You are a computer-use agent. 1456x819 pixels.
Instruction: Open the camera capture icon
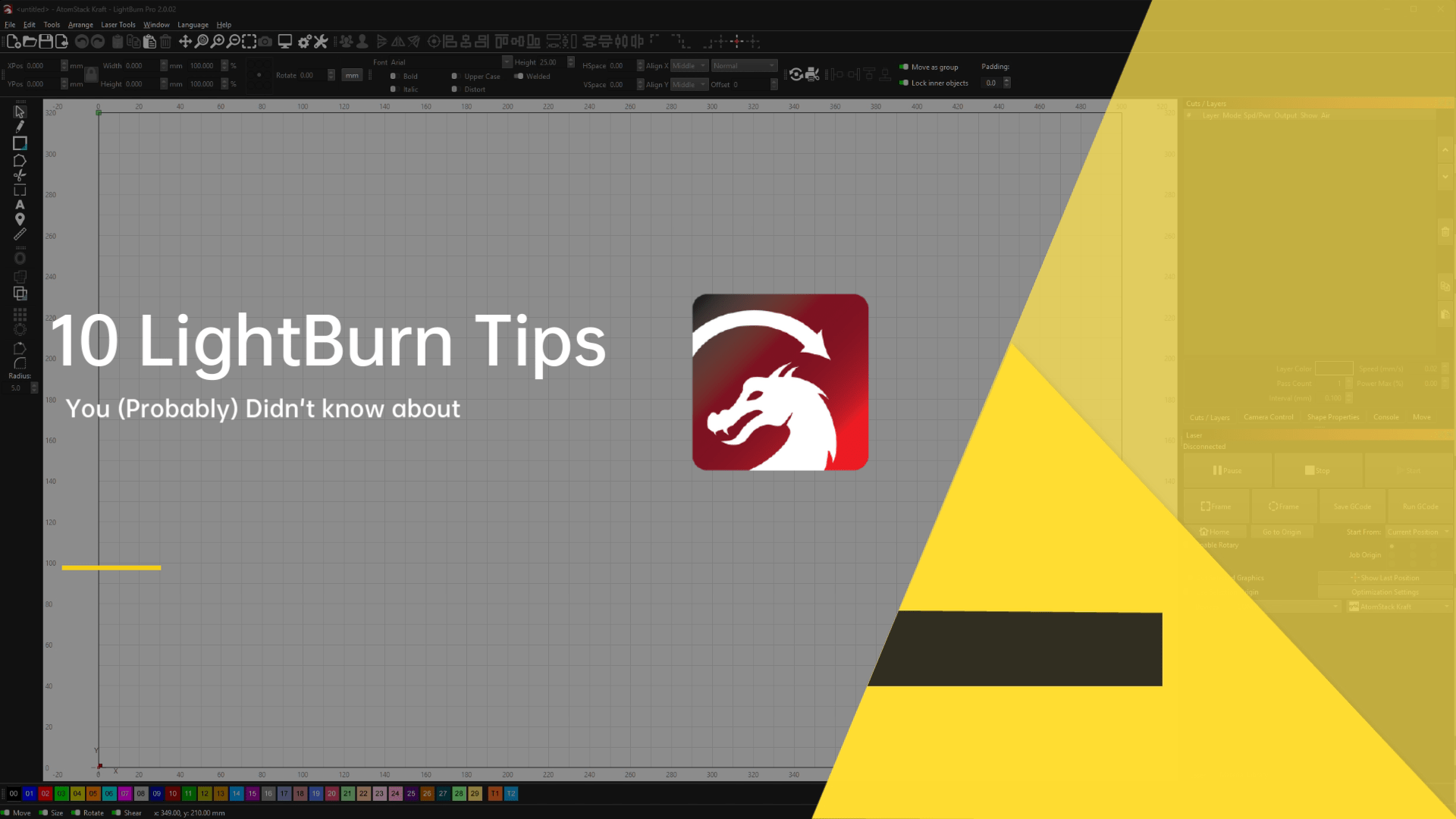(265, 42)
